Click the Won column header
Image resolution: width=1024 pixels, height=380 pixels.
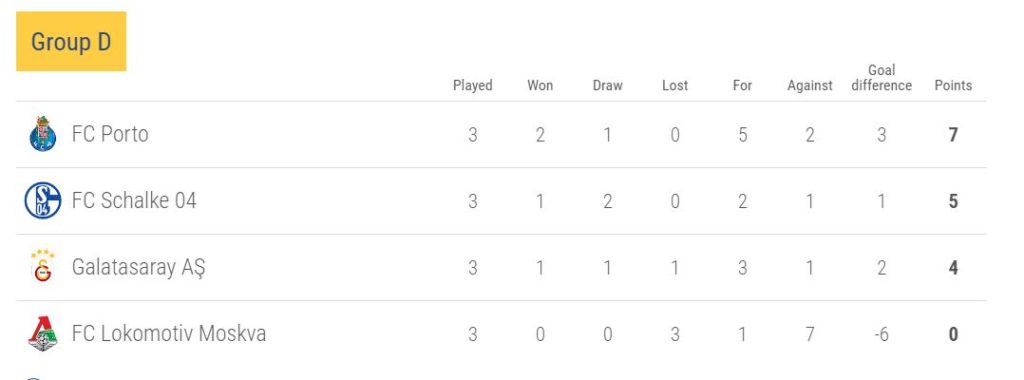540,86
